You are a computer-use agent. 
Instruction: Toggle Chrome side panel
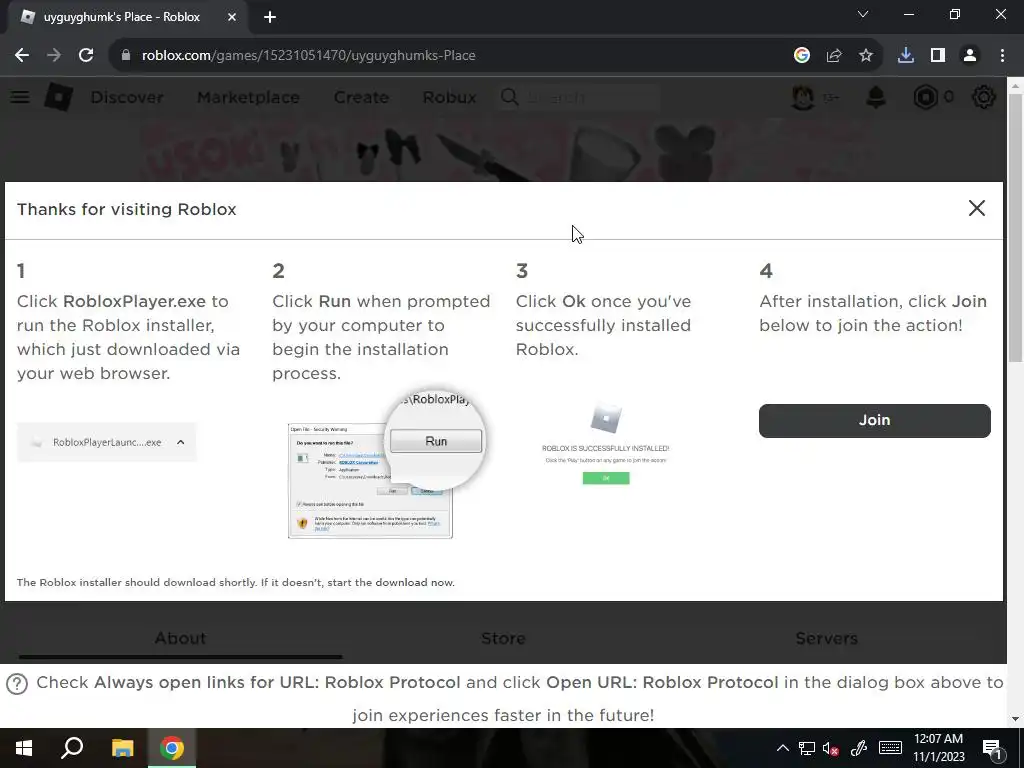938,56
